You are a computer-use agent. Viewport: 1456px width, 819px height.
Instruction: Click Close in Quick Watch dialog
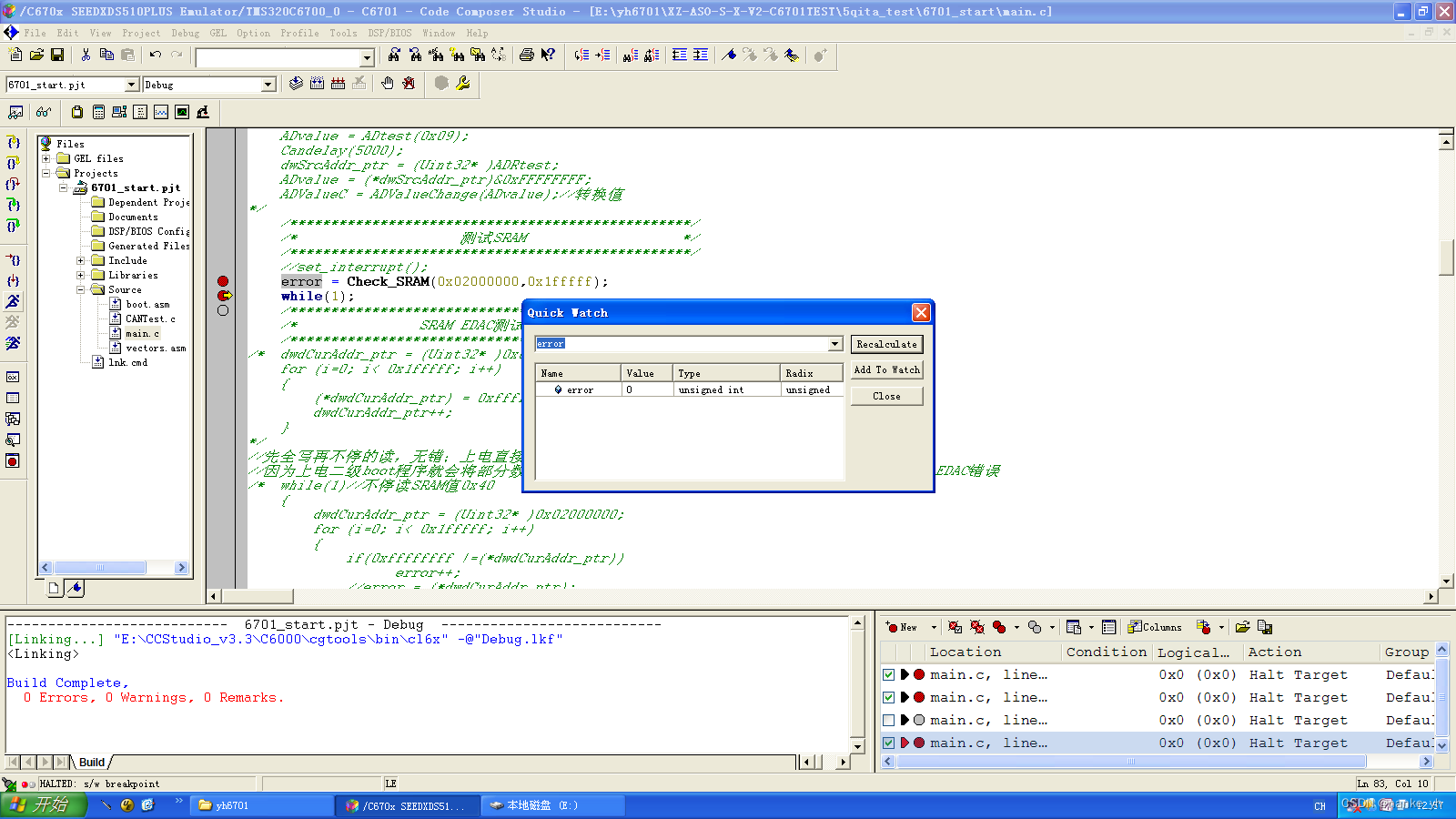tap(886, 396)
